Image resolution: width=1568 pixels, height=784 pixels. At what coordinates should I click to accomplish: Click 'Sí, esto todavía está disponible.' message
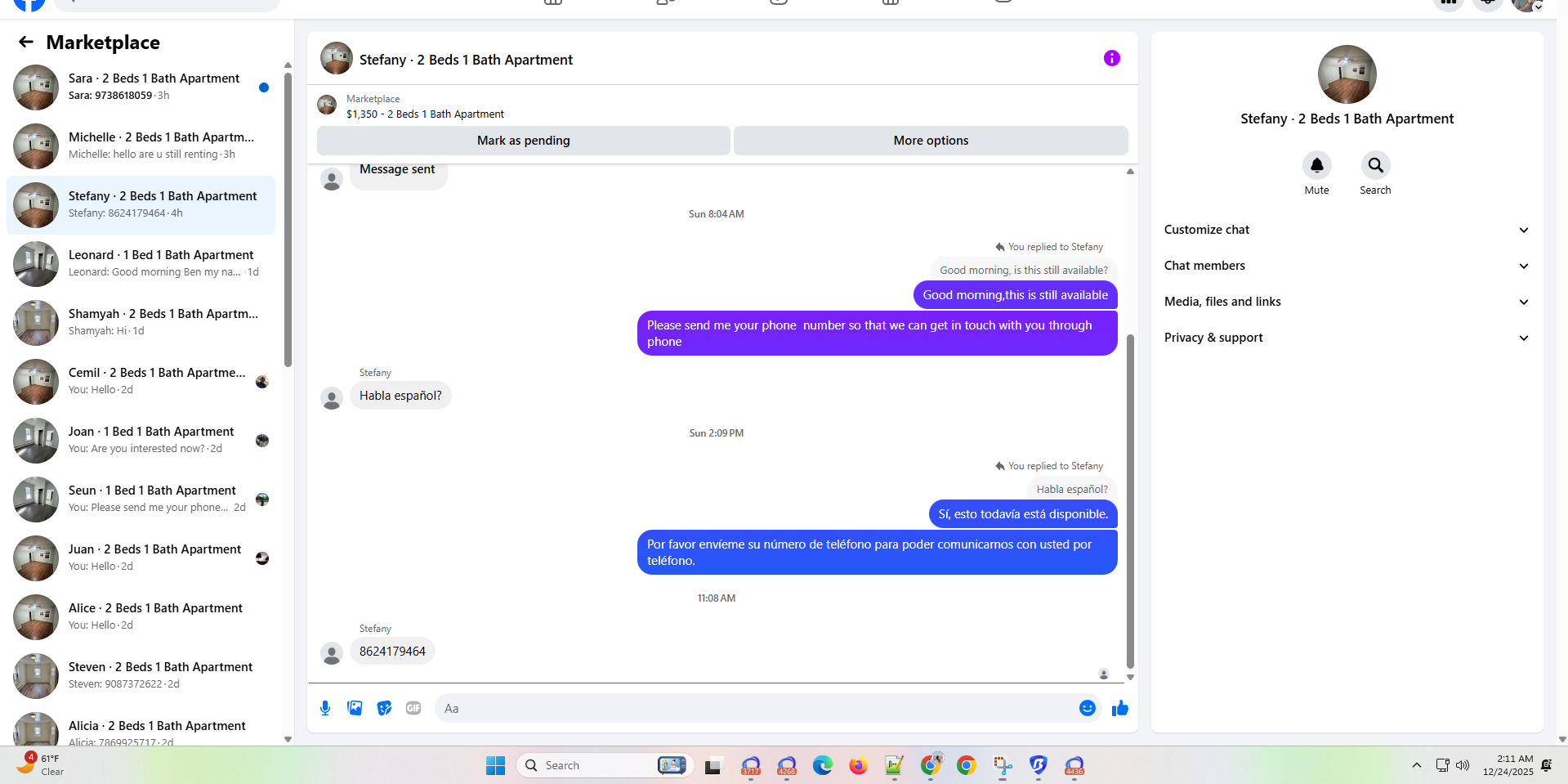click(x=1023, y=514)
